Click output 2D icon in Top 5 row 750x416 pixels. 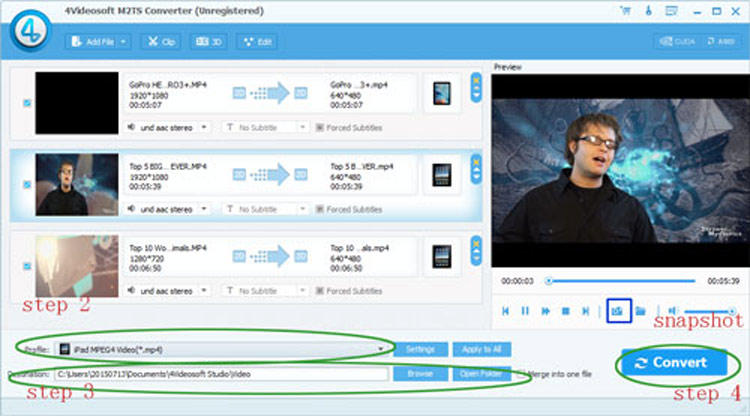click(301, 175)
